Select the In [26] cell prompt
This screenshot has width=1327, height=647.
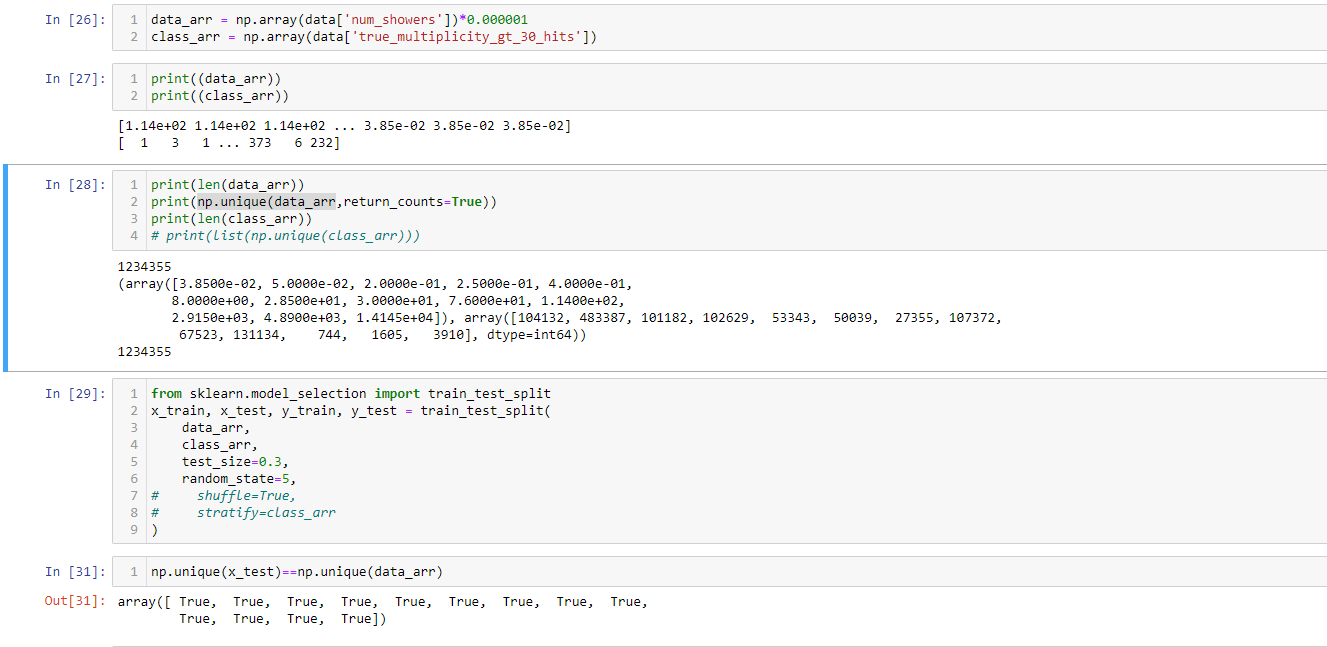click(74, 20)
